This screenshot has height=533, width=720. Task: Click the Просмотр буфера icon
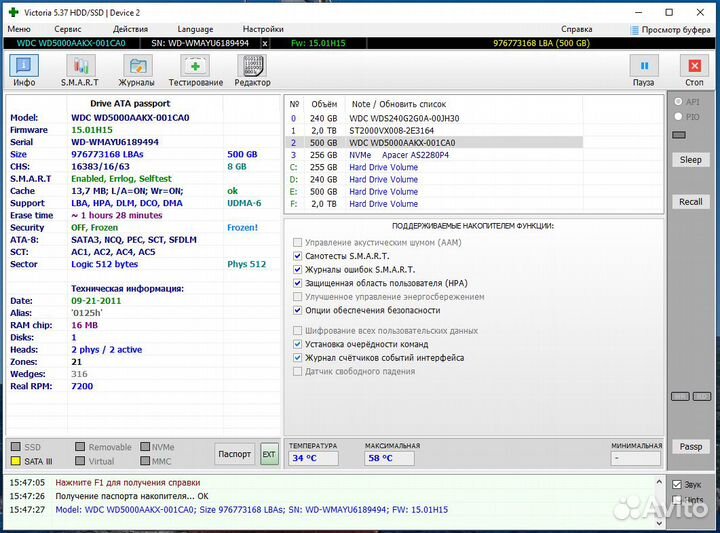coord(635,30)
